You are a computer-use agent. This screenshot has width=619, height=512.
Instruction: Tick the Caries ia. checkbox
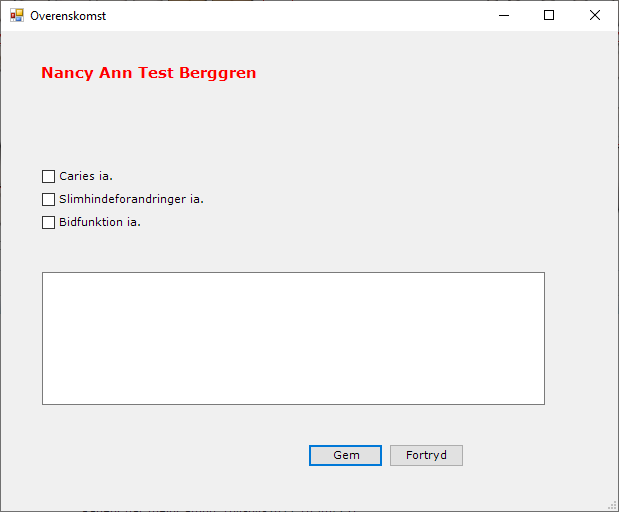tap(48, 177)
